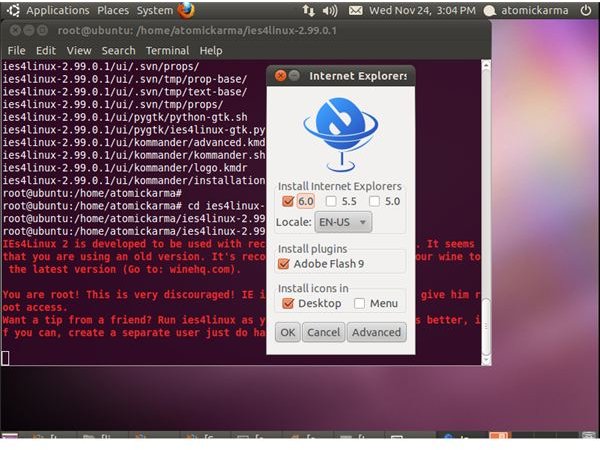Viewport: 600px width, 450px height.
Task: Click the 'ies4linux-2.99.0.1/ui/pygtk/python-gtk.sh' line
Action: tap(125, 117)
